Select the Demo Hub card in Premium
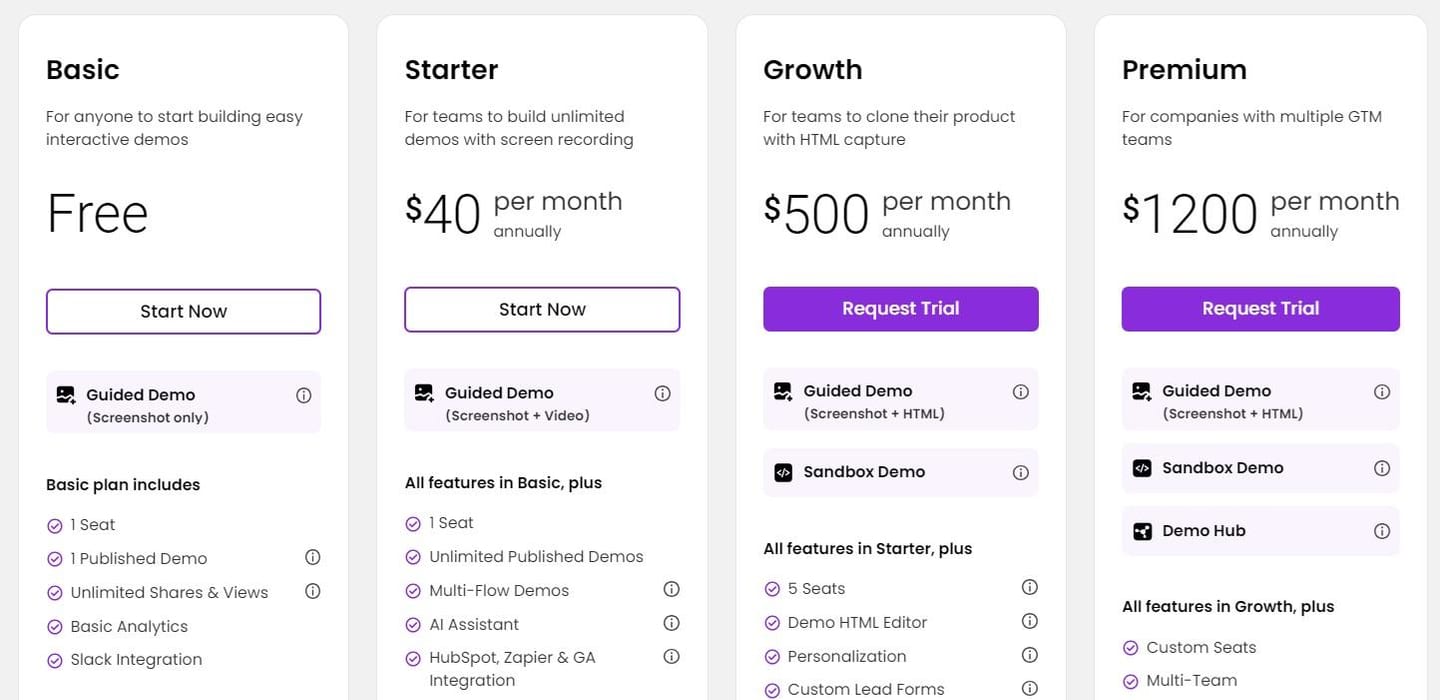This screenshot has height=700, width=1440. tap(1260, 531)
